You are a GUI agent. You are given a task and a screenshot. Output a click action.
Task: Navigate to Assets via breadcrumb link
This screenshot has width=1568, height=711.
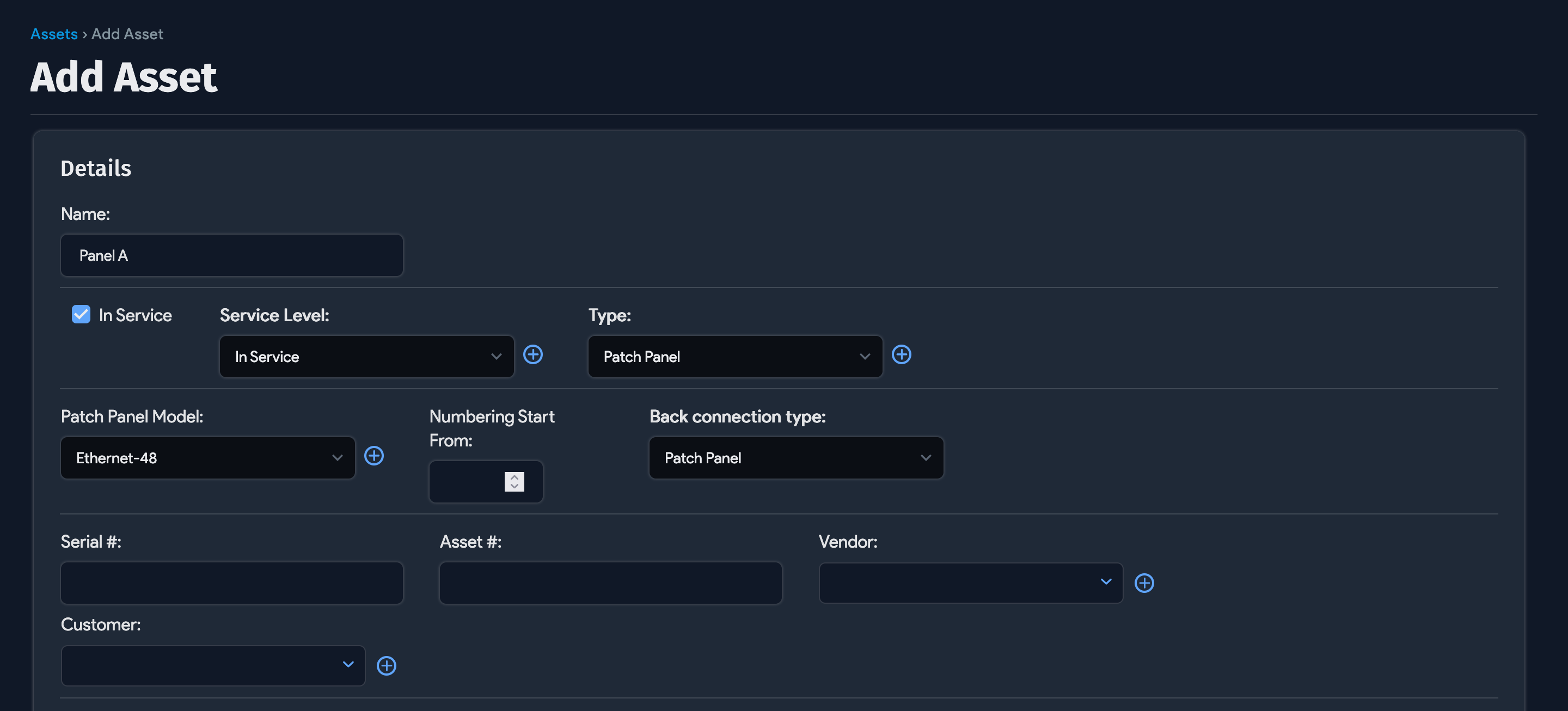point(53,33)
